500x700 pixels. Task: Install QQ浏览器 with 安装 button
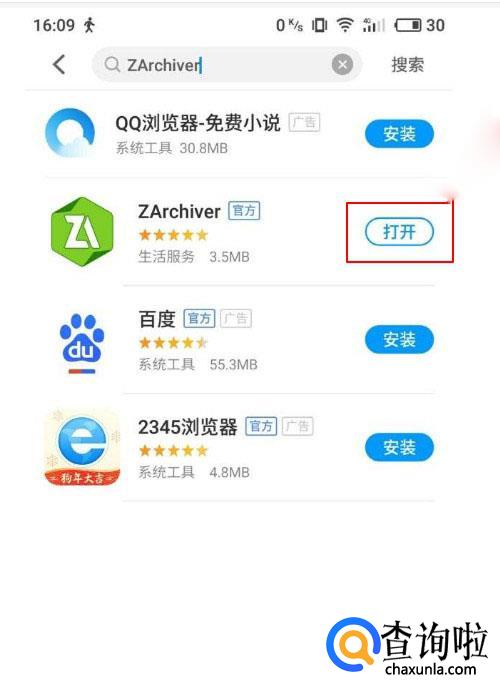tap(400, 134)
